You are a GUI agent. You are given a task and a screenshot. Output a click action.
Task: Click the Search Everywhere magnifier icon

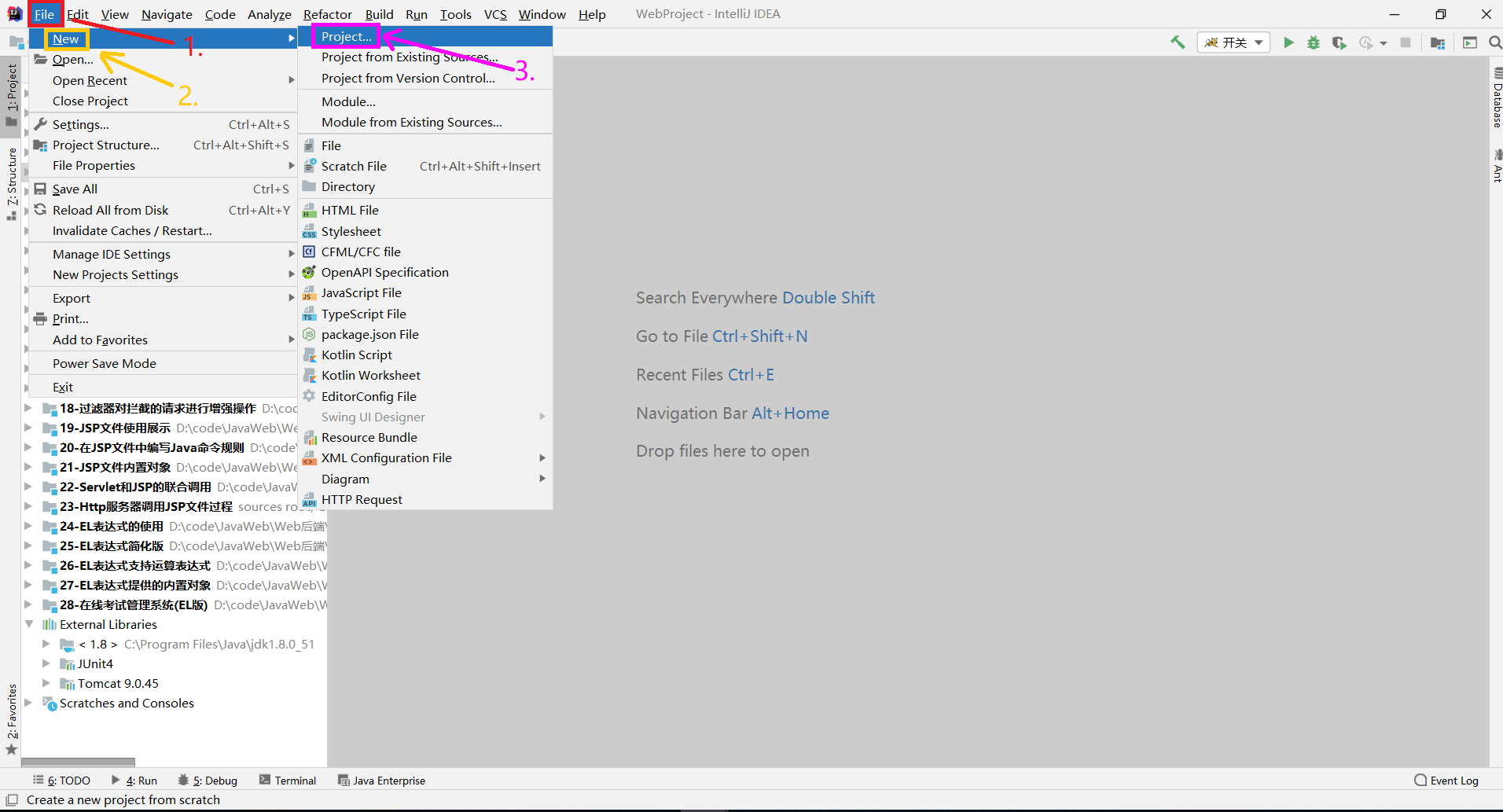coord(1495,42)
